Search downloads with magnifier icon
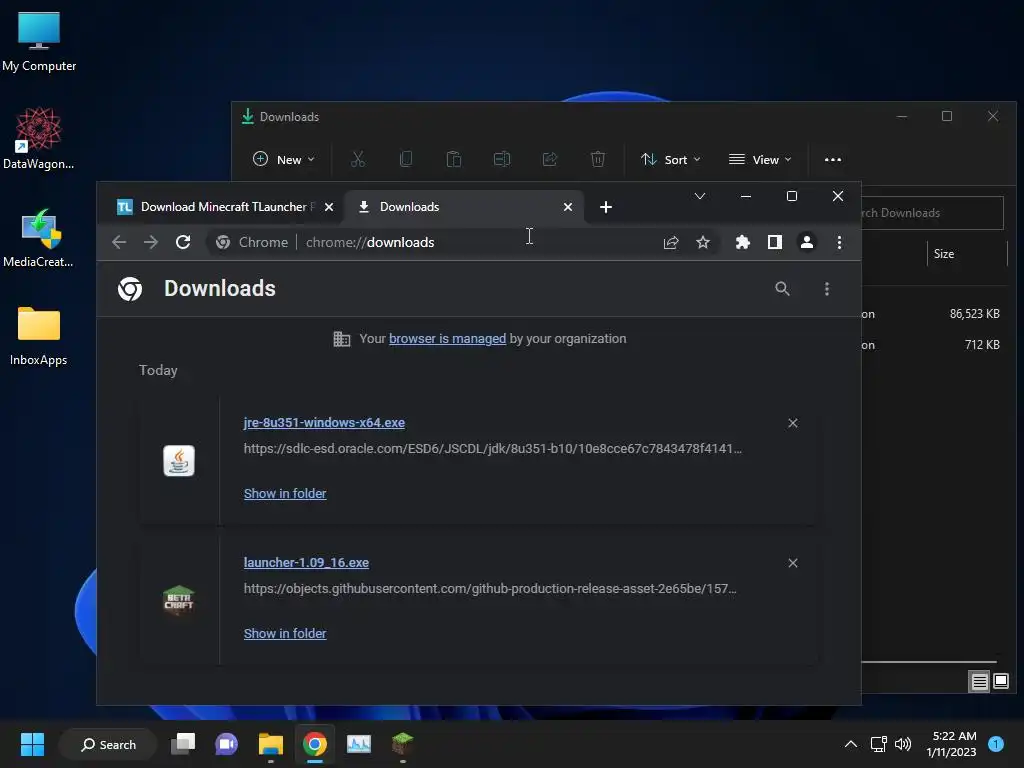The height and width of the screenshot is (768, 1024). pyautogui.click(x=782, y=289)
